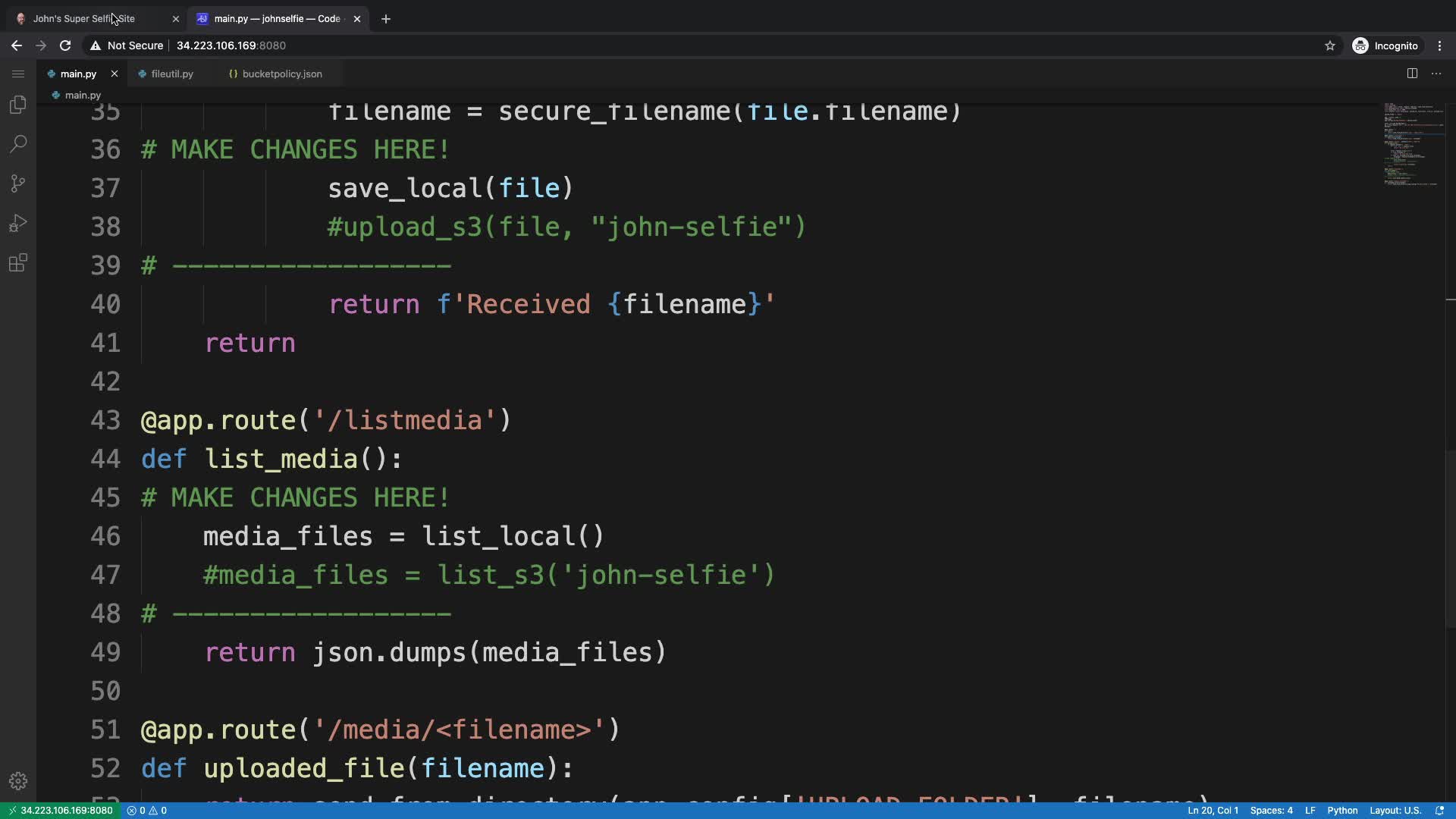Click the Spaces: 4 indentation setting
The height and width of the screenshot is (819, 1456).
pos(1271,811)
